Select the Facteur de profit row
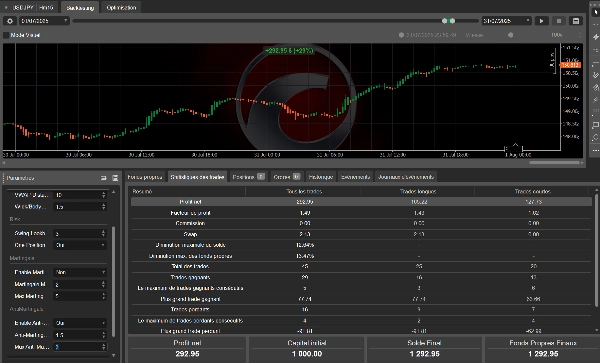 [x=361, y=213]
